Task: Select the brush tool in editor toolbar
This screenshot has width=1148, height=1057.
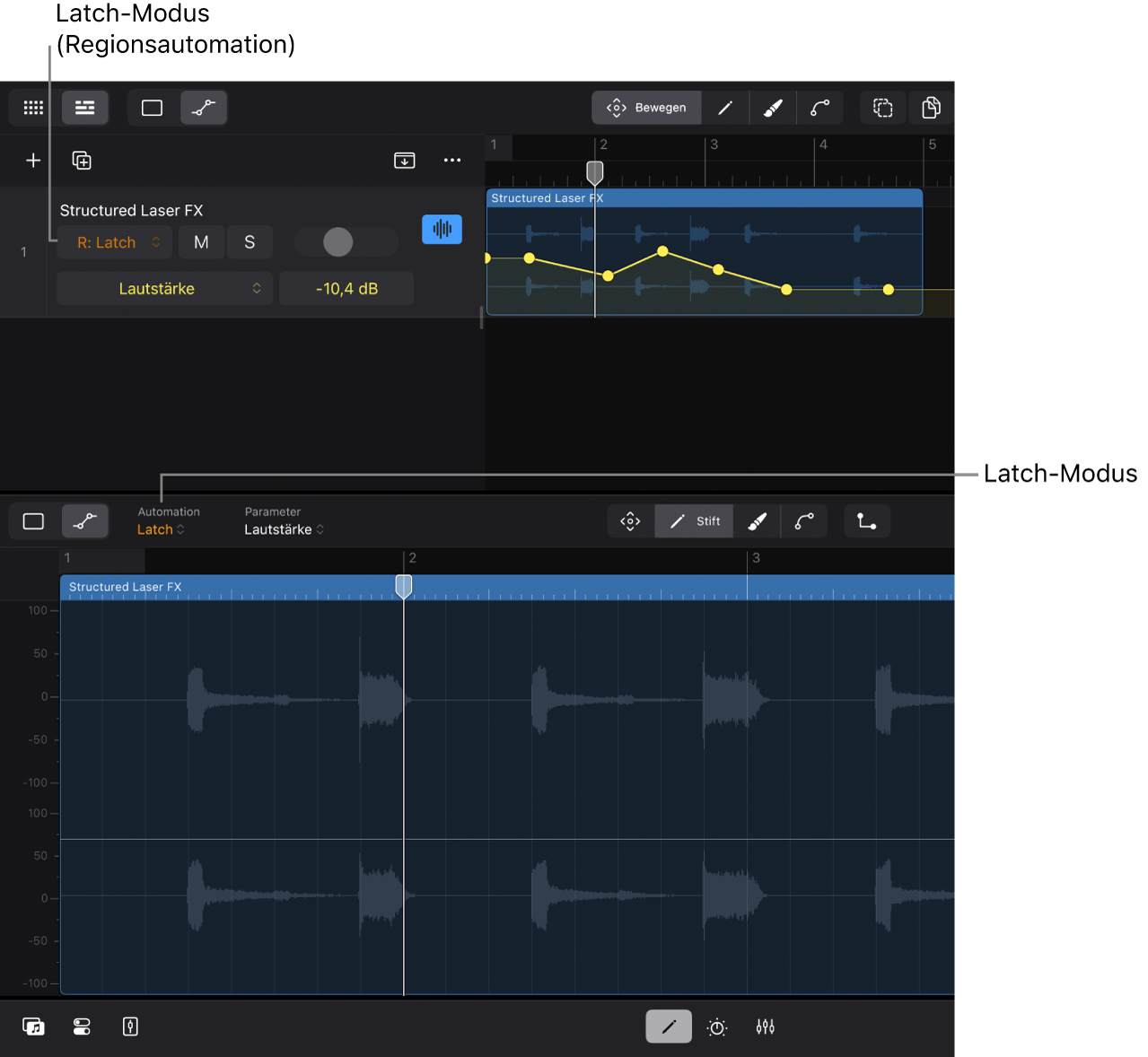Action: pyautogui.click(x=758, y=521)
